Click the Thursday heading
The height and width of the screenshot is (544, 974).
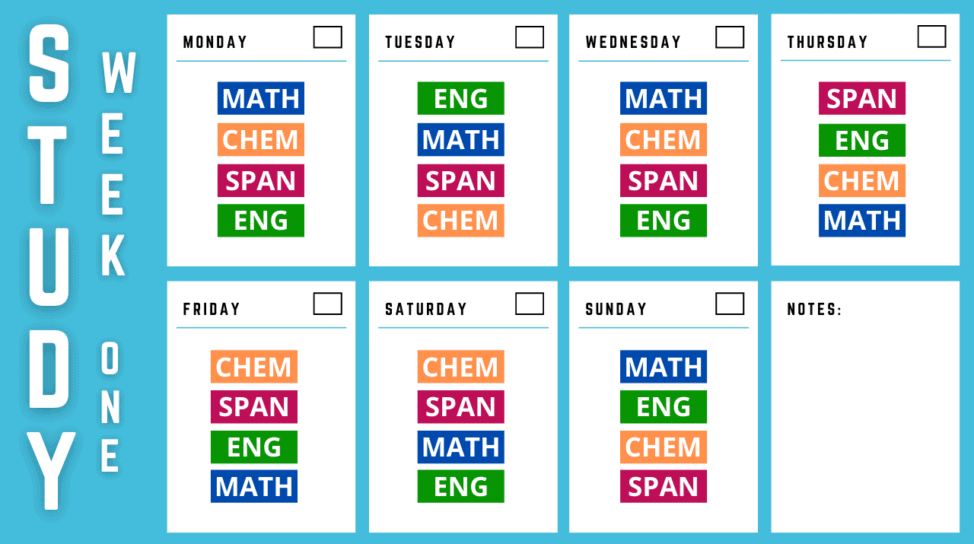coord(827,42)
